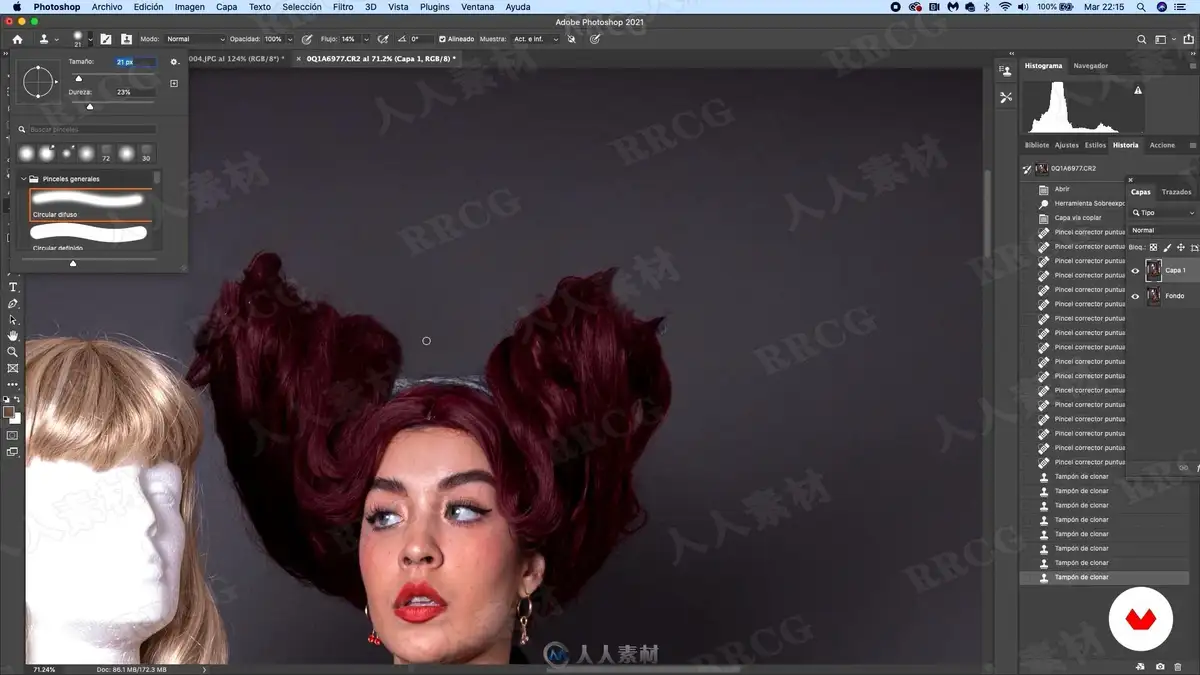Choose the Circular definido brush preset

pyautogui.click(x=90, y=237)
